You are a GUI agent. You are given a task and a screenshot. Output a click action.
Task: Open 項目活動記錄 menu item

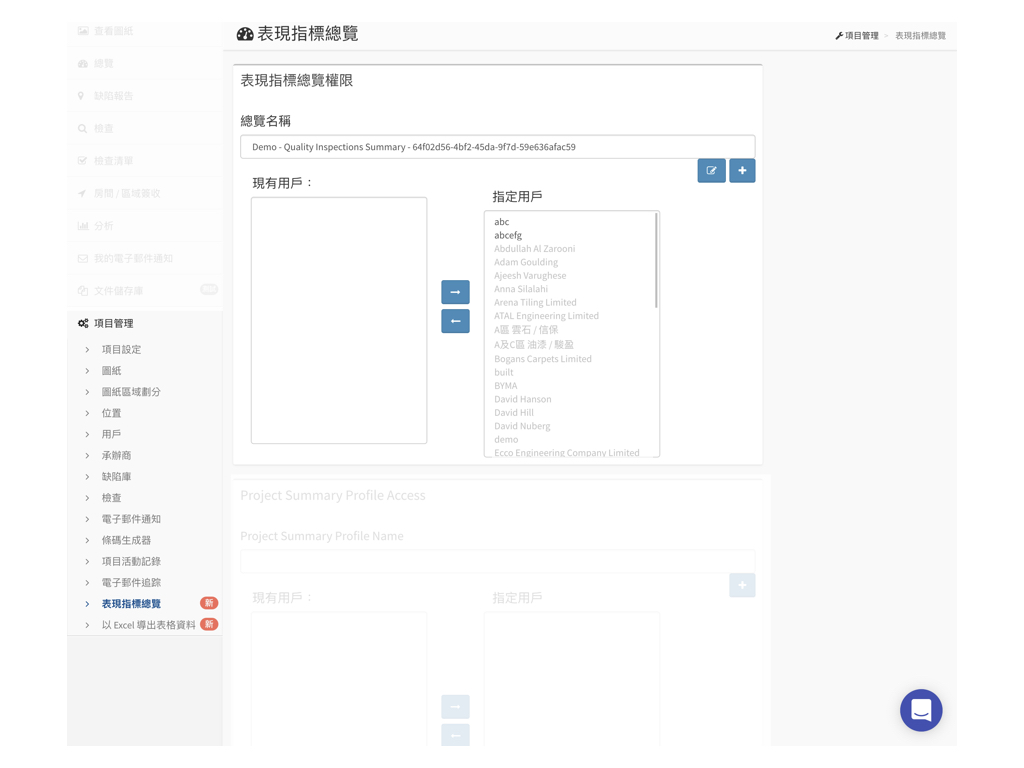[x=131, y=562]
